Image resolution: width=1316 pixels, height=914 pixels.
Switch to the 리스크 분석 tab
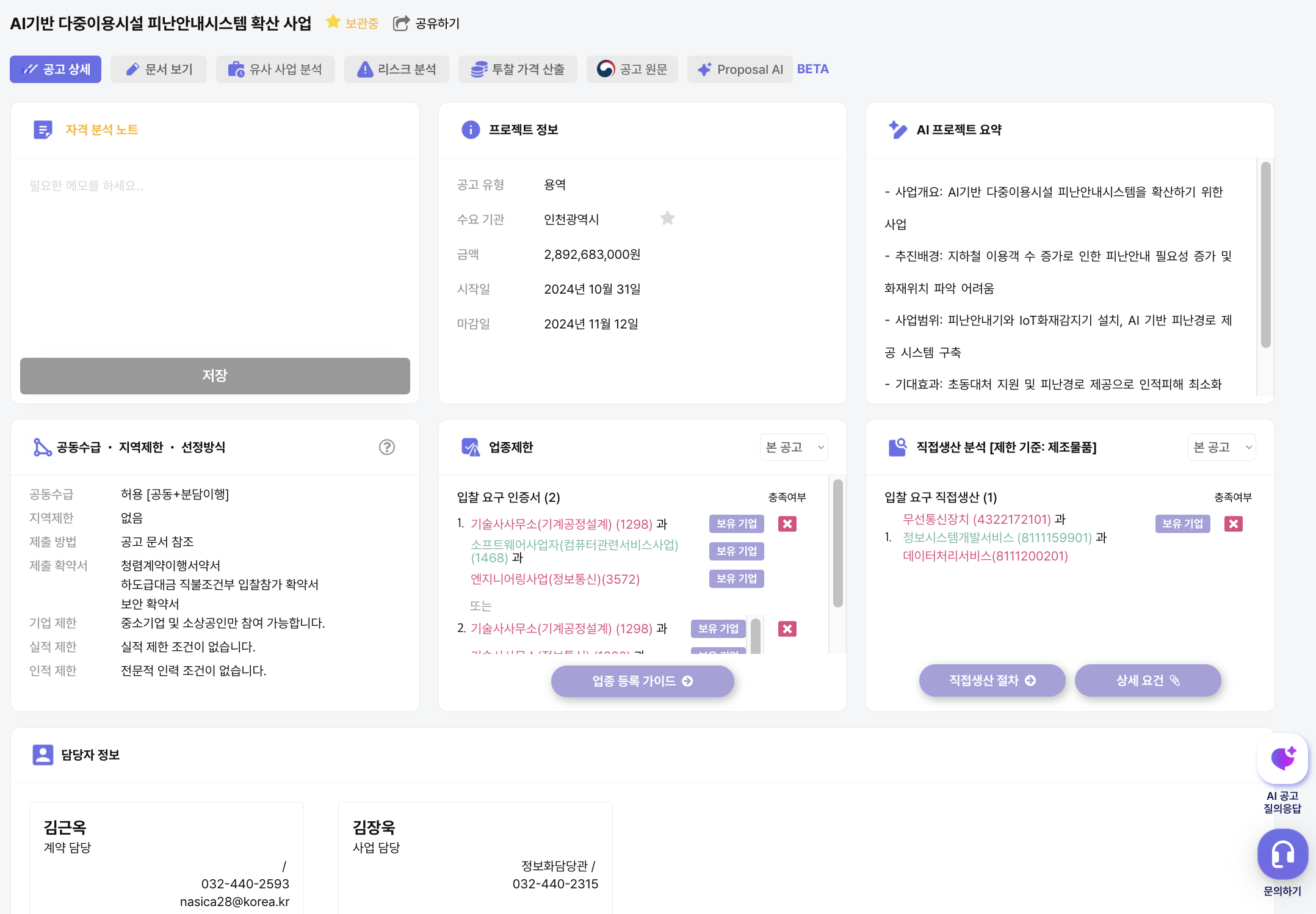click(x=397, y=70)
